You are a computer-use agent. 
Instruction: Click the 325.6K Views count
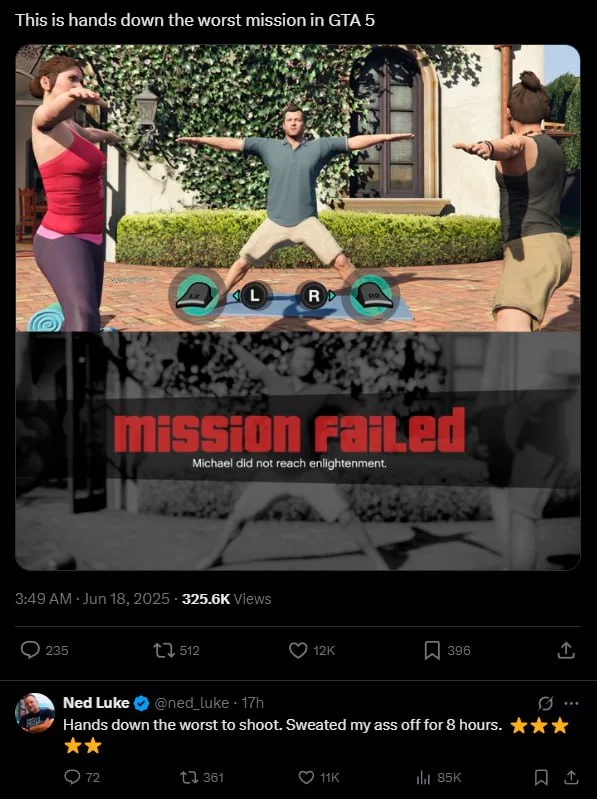pyautogui.click(x=226, y=599)
